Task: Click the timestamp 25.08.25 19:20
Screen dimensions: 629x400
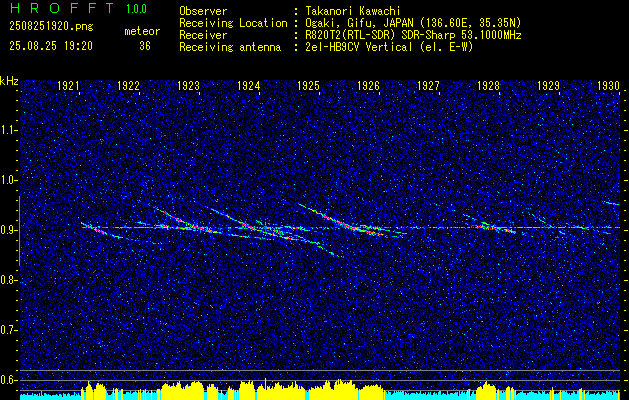Action: [51, 46]
